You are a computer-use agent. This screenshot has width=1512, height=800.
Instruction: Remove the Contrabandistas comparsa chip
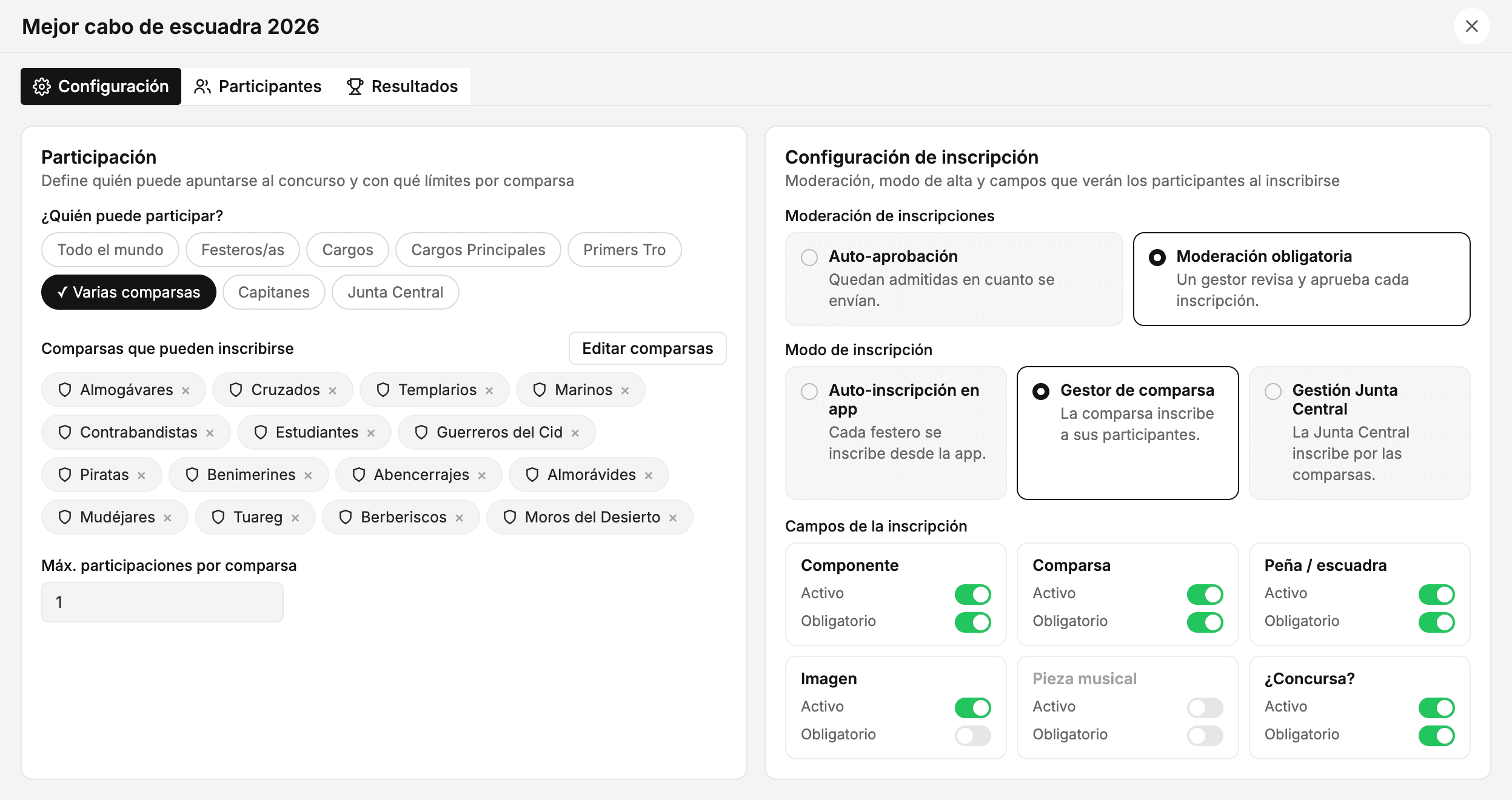[210, 433]
